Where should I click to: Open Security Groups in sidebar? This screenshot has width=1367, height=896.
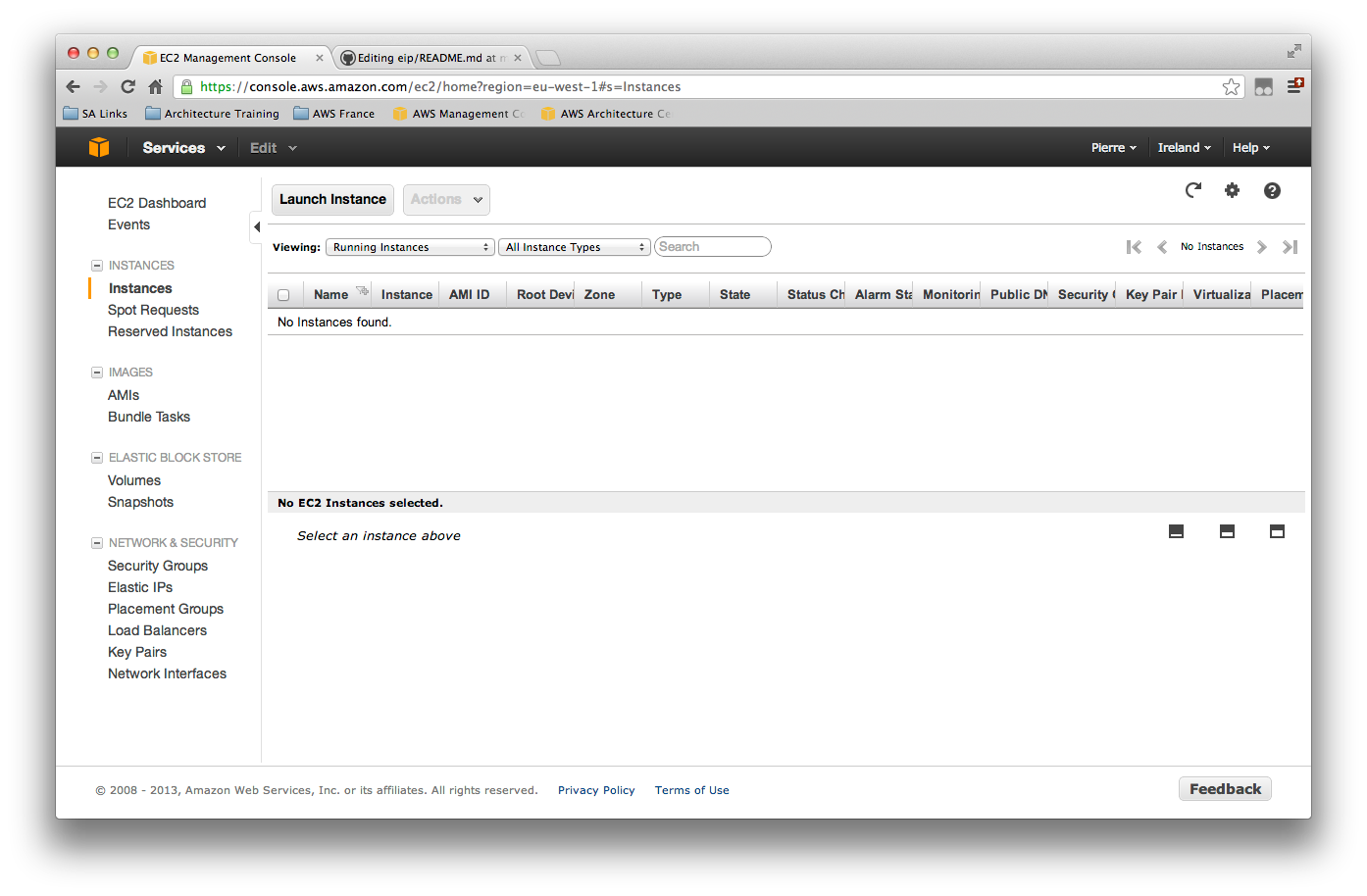158,566
